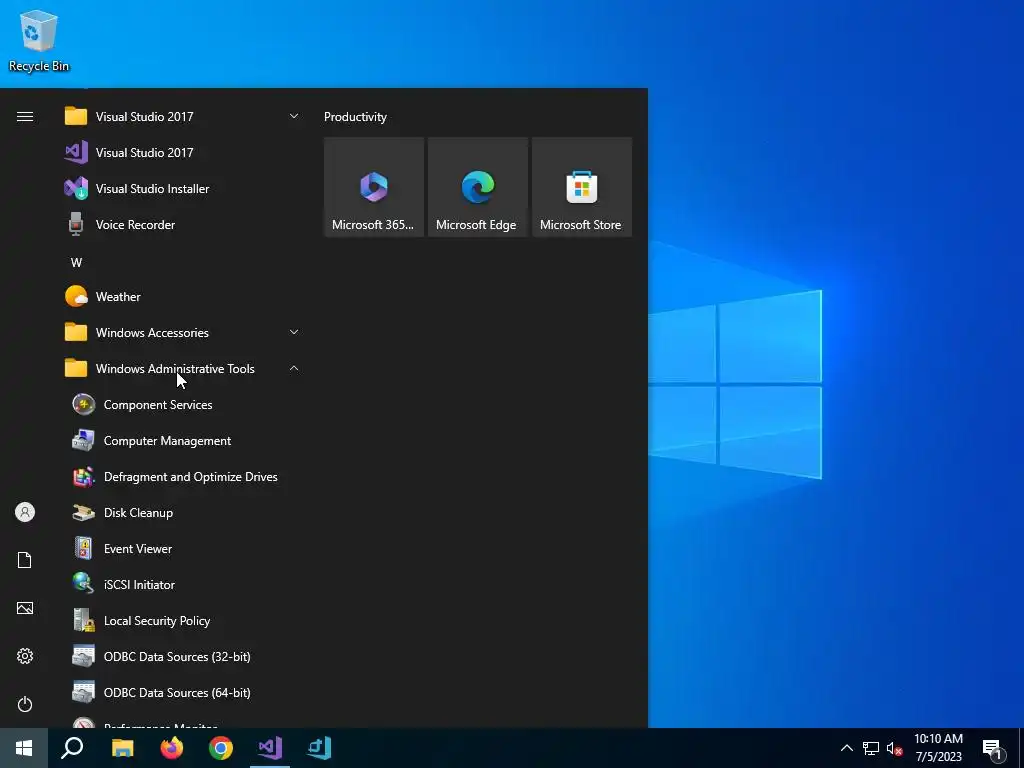Open Event Viewer
Viewport: 1024px width, 768px height.
coord(182,549)
